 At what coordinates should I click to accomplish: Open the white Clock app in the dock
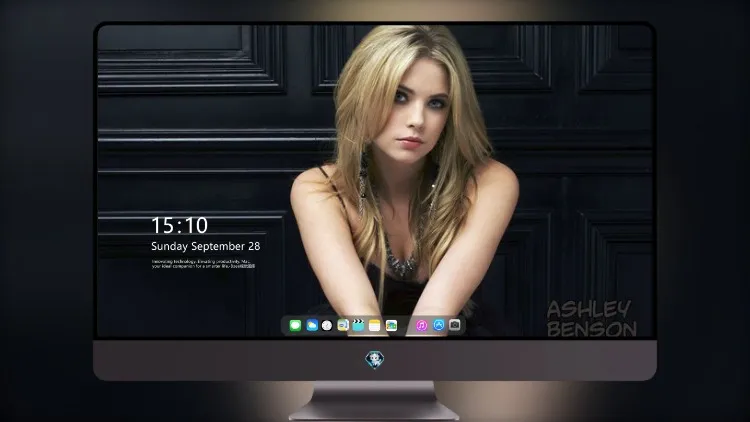(327, 325)
